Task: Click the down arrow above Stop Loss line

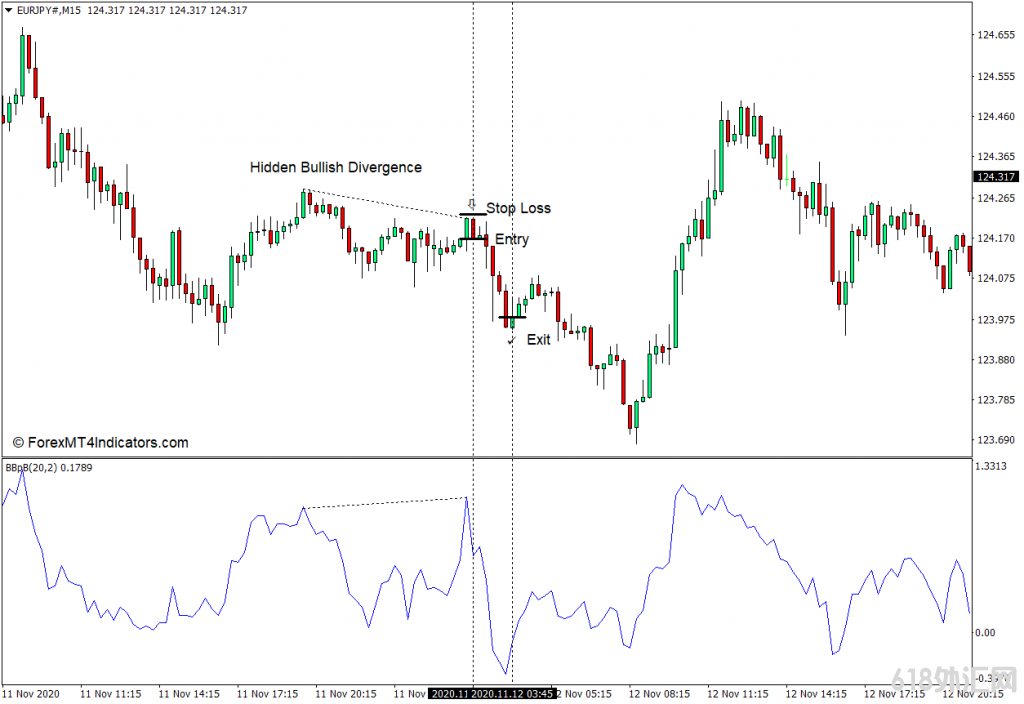Action: [x=473, y=204]
